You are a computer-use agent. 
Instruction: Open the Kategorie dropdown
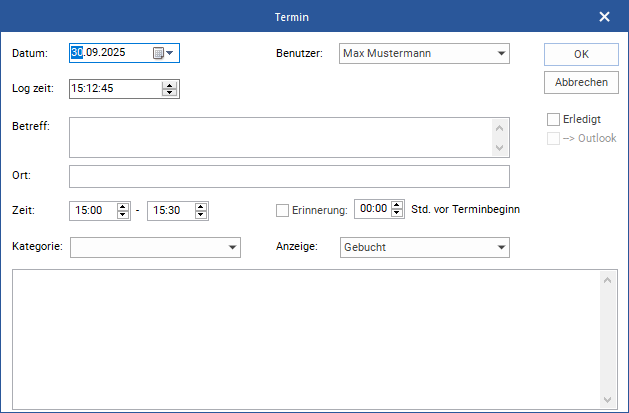pos(155,247)
